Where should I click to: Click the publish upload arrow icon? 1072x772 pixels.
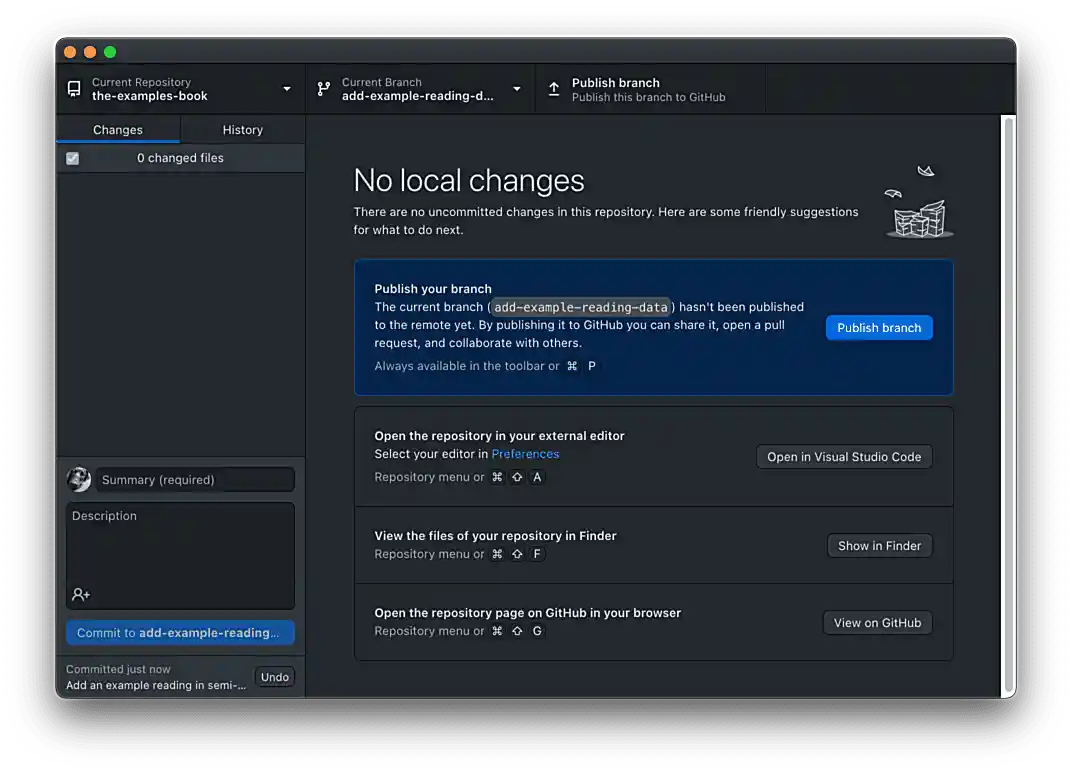tap(554, 89)
